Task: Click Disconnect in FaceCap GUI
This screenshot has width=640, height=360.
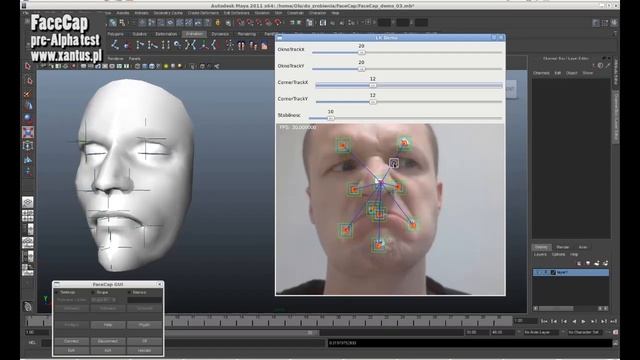Action: coord(107,341)
